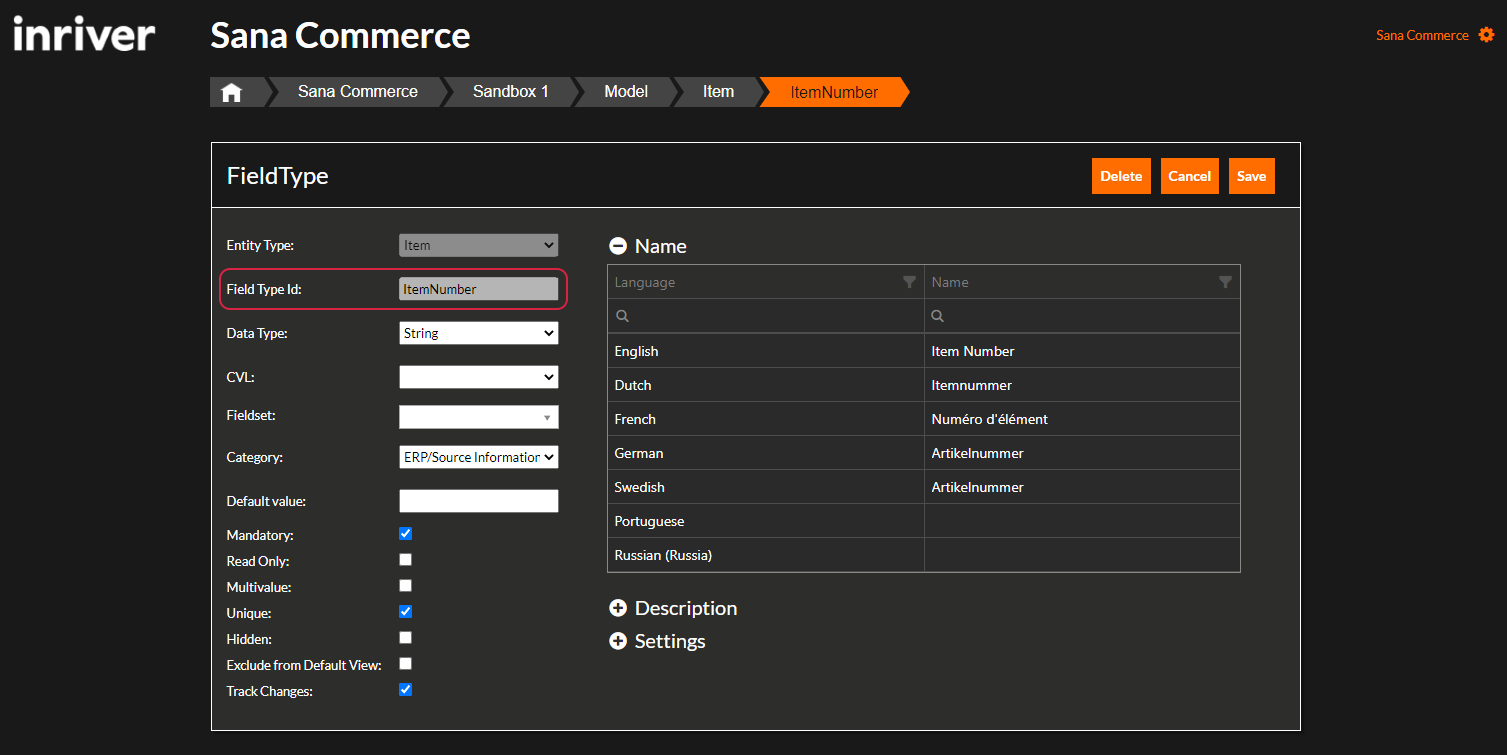
Task: Click the Field Type Id input
Action: click(478, 289)
